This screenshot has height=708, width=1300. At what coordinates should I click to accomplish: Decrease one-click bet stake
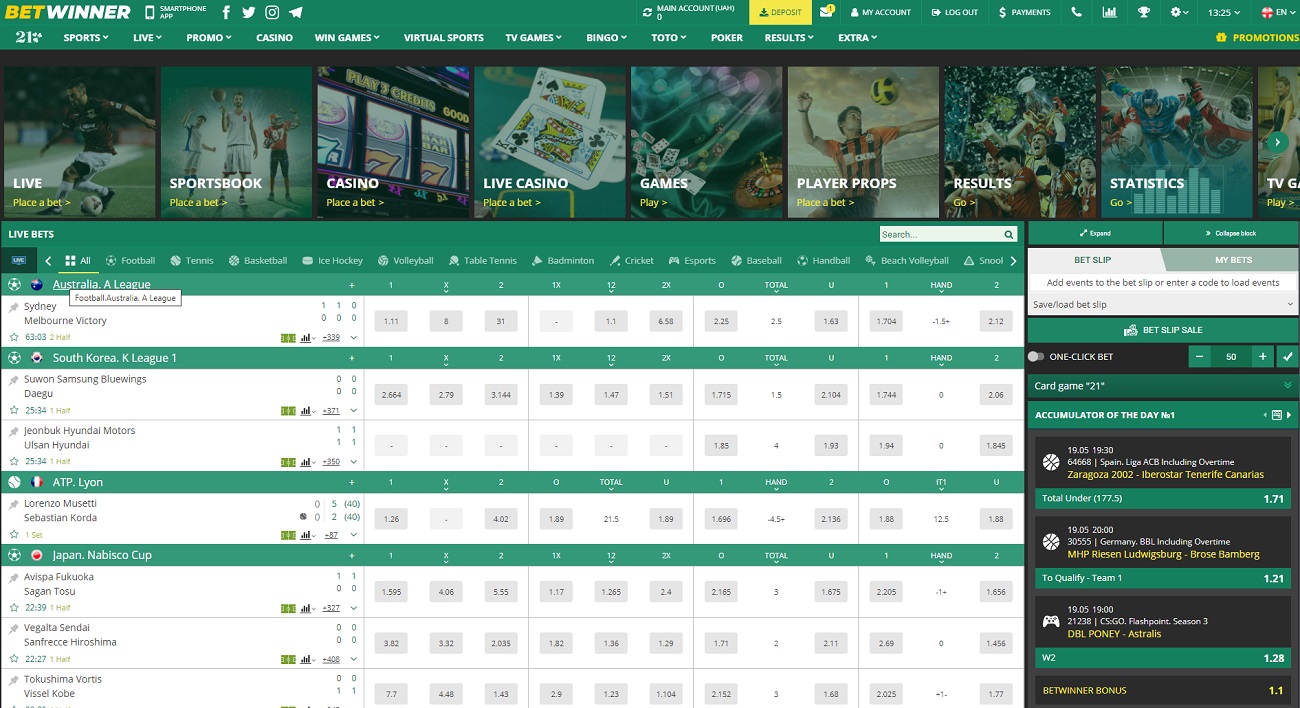coord(1199,356)
